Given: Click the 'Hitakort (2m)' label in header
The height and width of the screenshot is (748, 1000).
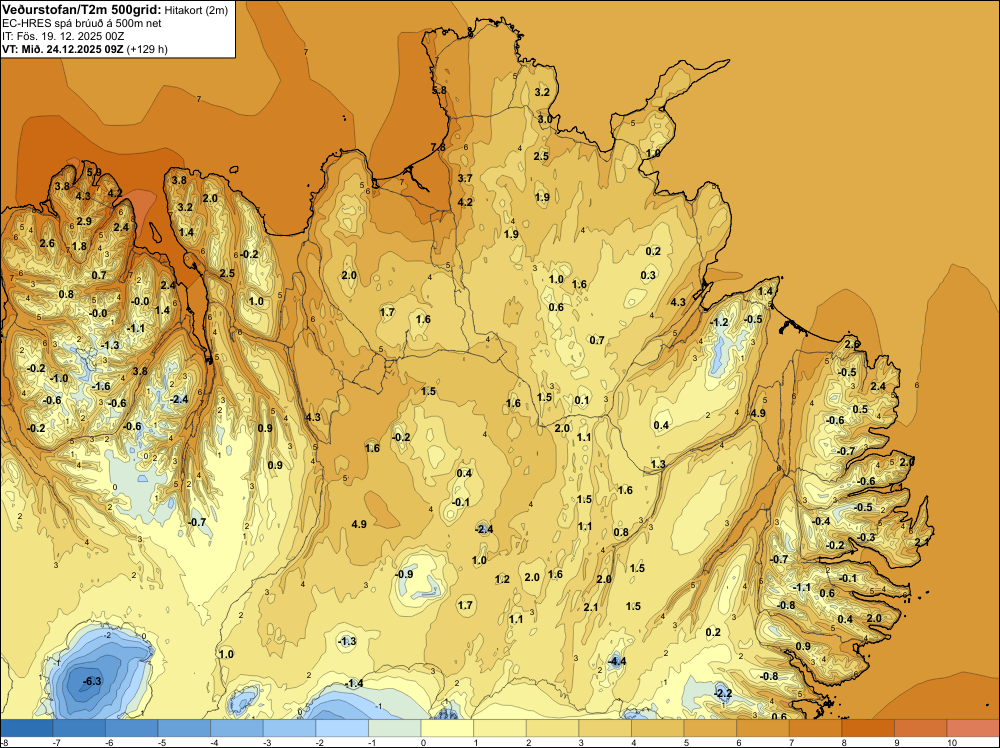Looking at the screenshot, I should click(196, 10).
